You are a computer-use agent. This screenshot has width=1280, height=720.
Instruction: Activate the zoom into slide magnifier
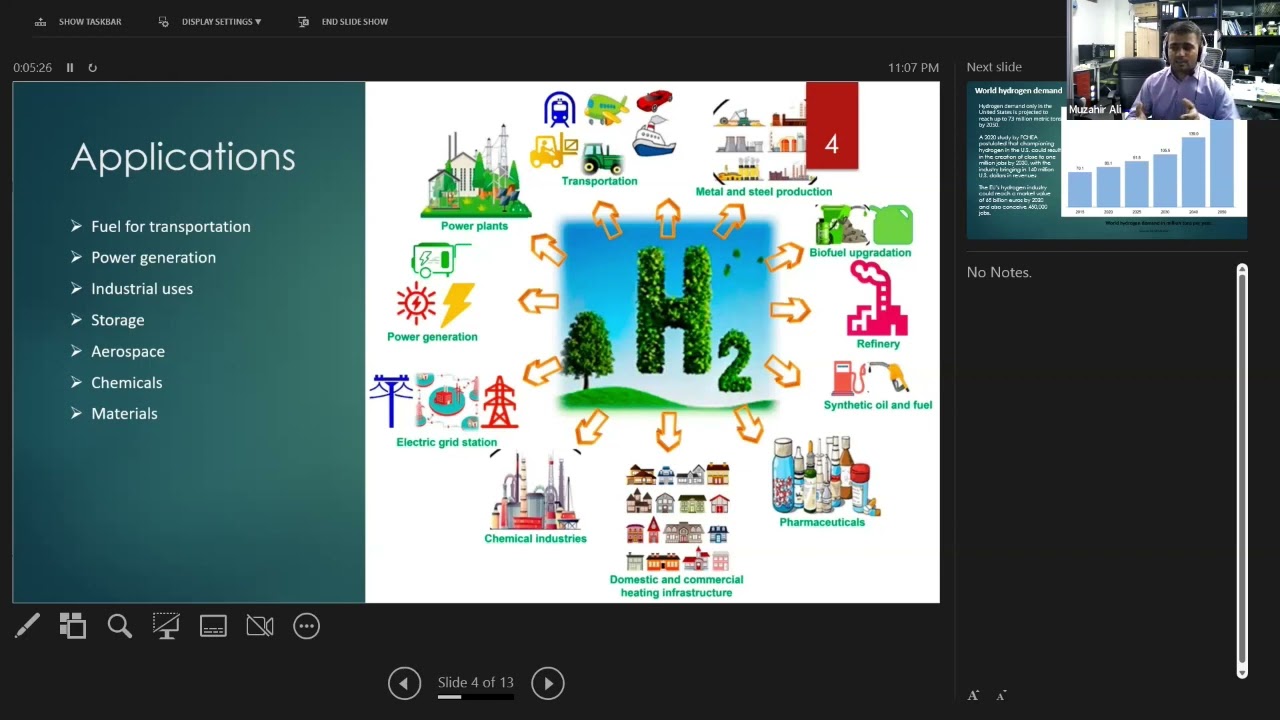coord(120,626)
